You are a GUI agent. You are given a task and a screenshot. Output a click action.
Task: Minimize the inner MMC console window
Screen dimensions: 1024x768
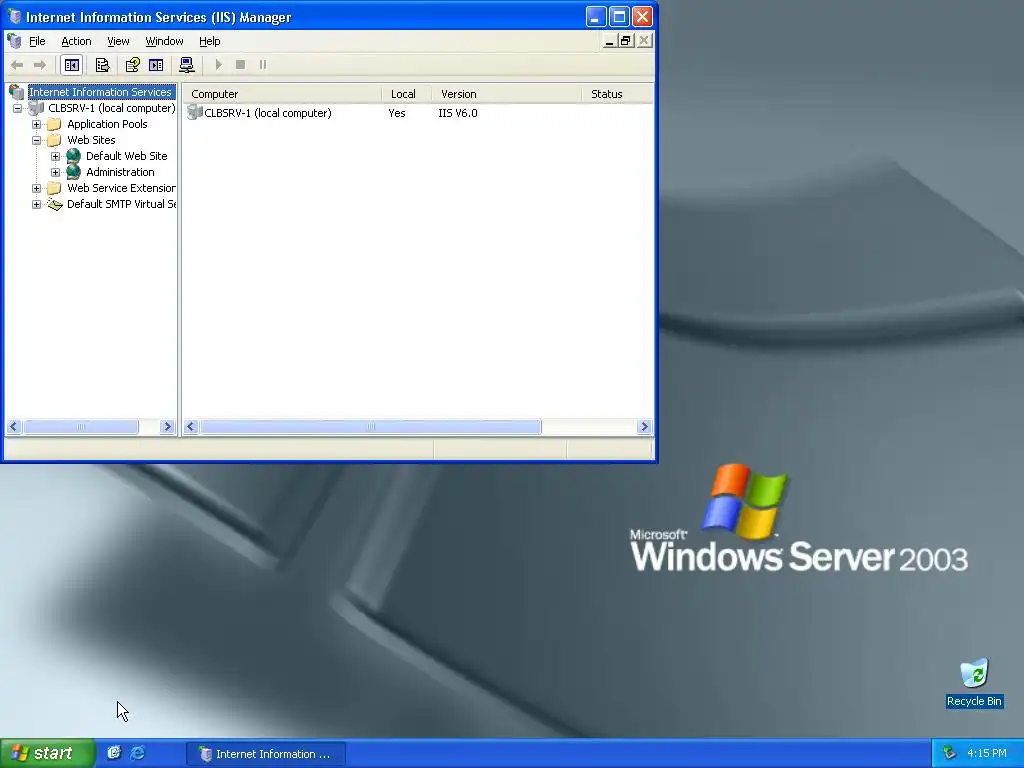[609, 40]
